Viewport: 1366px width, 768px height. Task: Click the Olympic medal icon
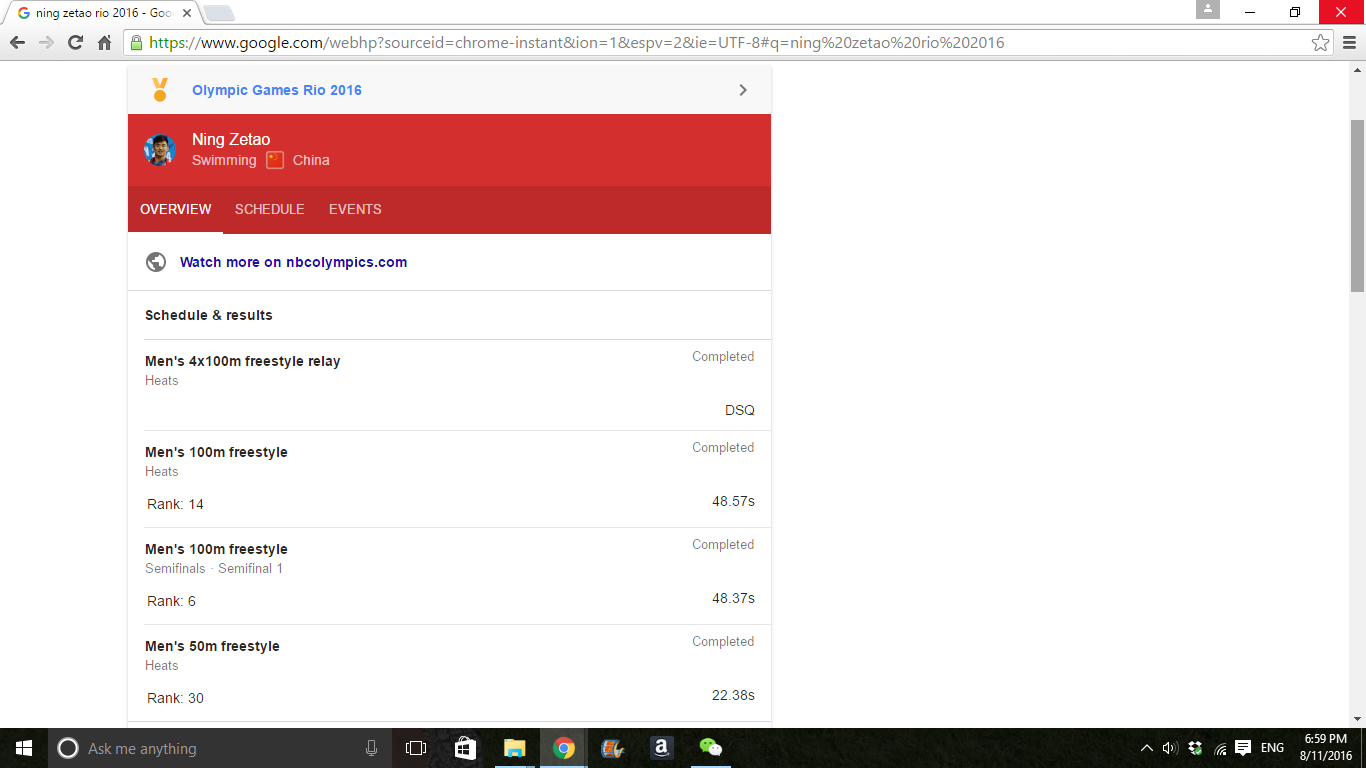(x=160, y=90)
